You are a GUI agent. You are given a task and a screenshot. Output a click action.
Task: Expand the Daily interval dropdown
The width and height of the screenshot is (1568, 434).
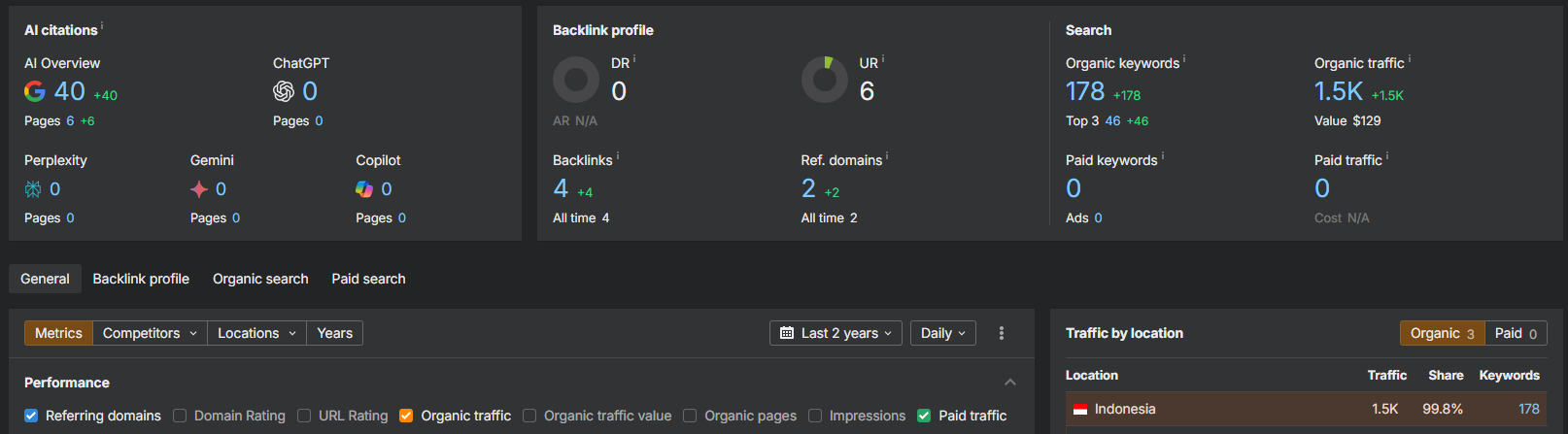pos(942,333)
